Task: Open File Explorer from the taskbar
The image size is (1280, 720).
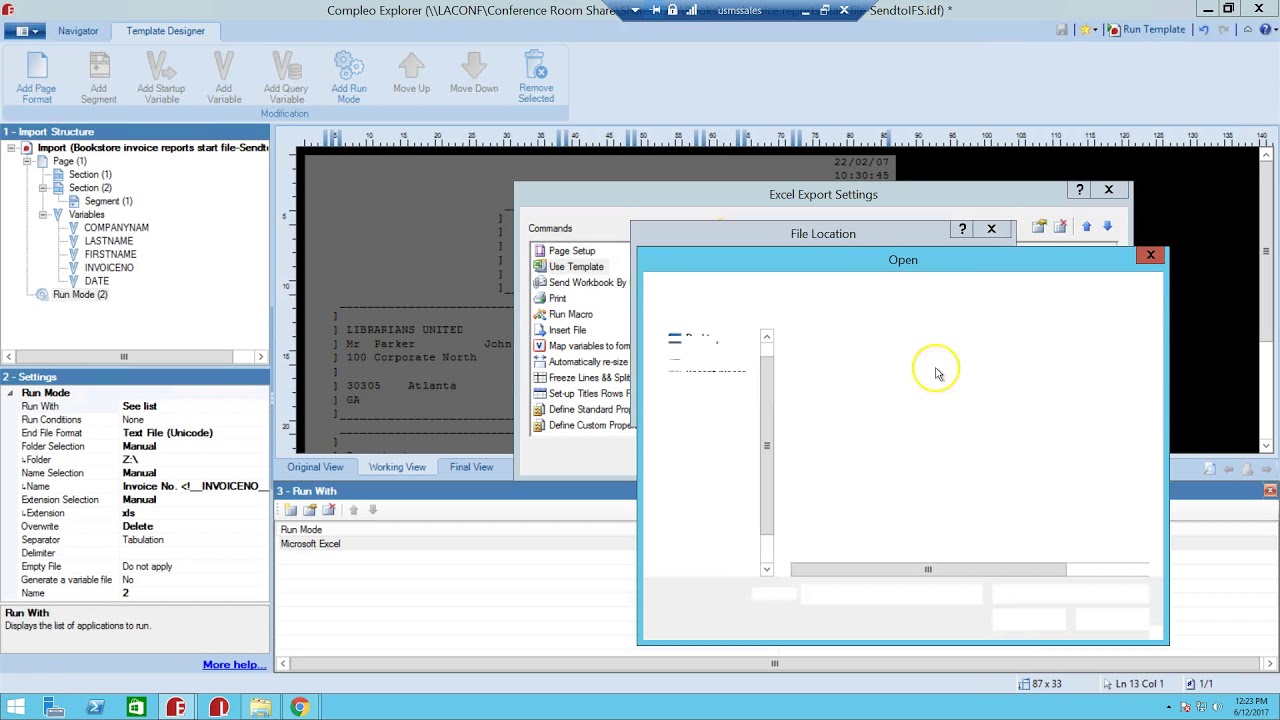Action: coord(260,708)
